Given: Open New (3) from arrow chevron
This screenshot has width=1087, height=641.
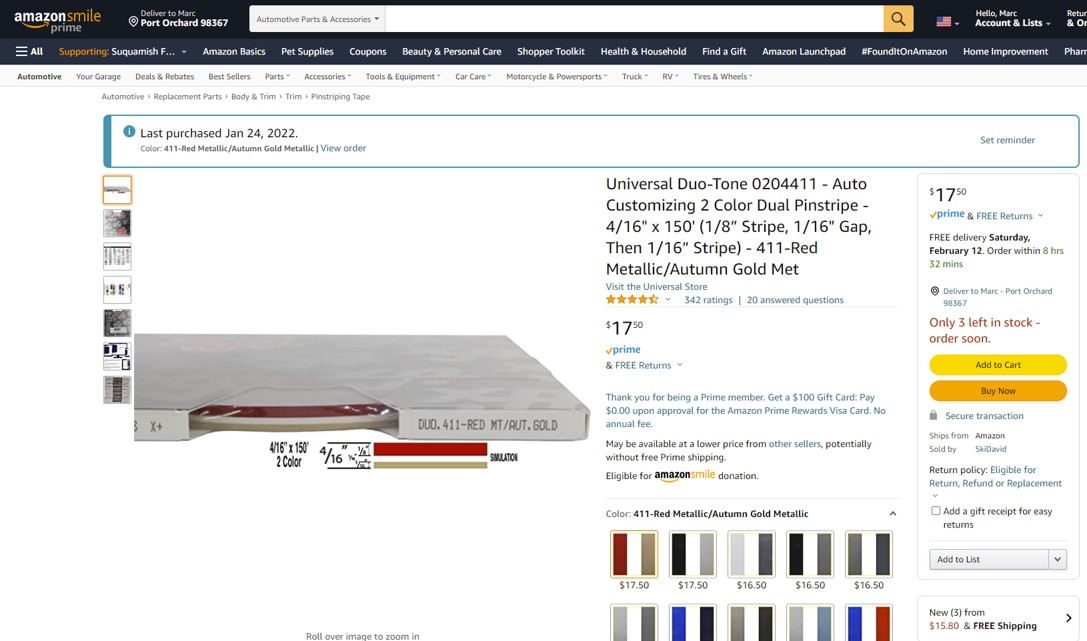Looking at the screenshot, I should pyautogui.click(x=1068, y=618).
